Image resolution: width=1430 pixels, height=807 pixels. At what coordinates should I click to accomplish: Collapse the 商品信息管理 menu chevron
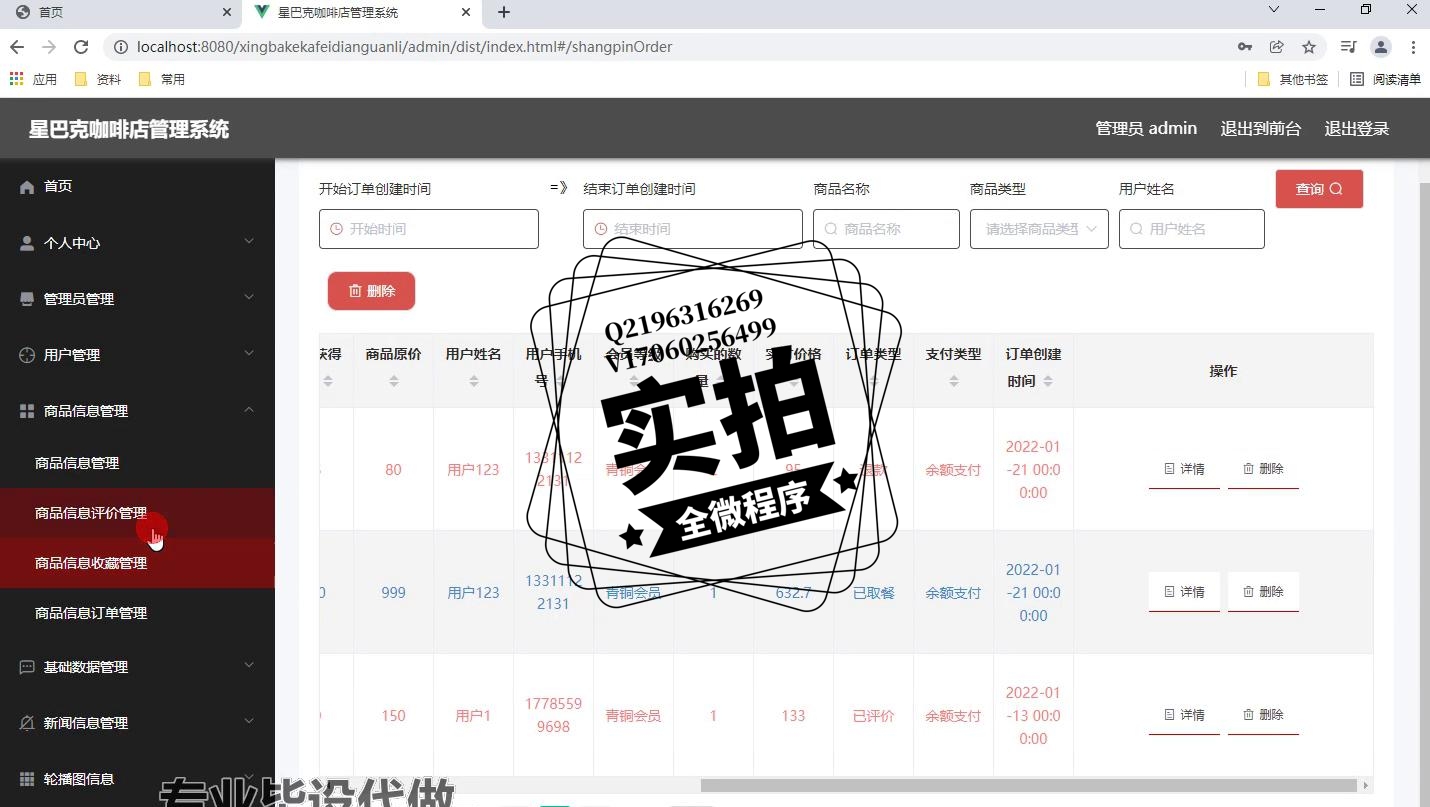pos(249,410)
